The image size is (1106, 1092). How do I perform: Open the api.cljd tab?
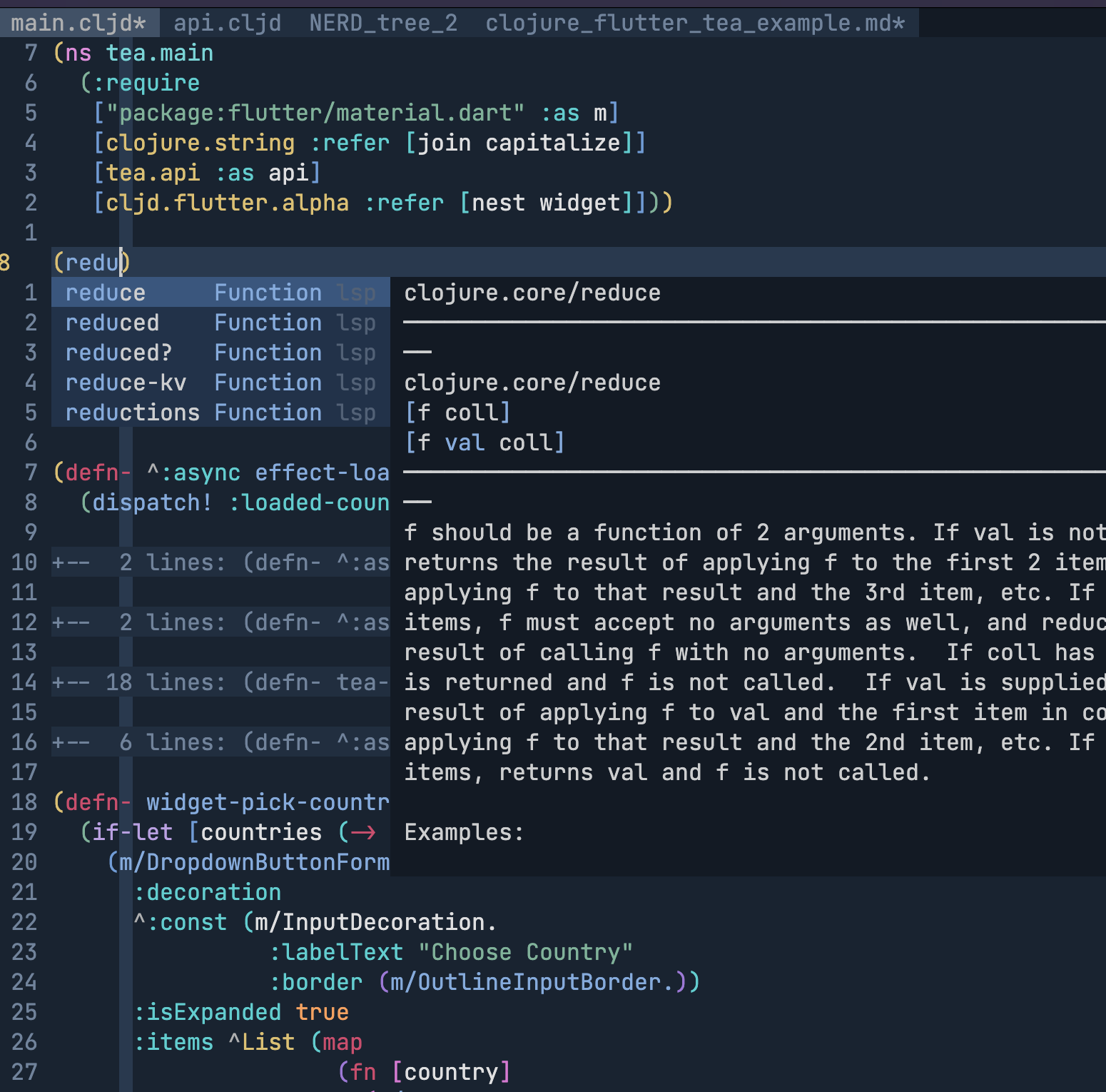coord(228,23)
